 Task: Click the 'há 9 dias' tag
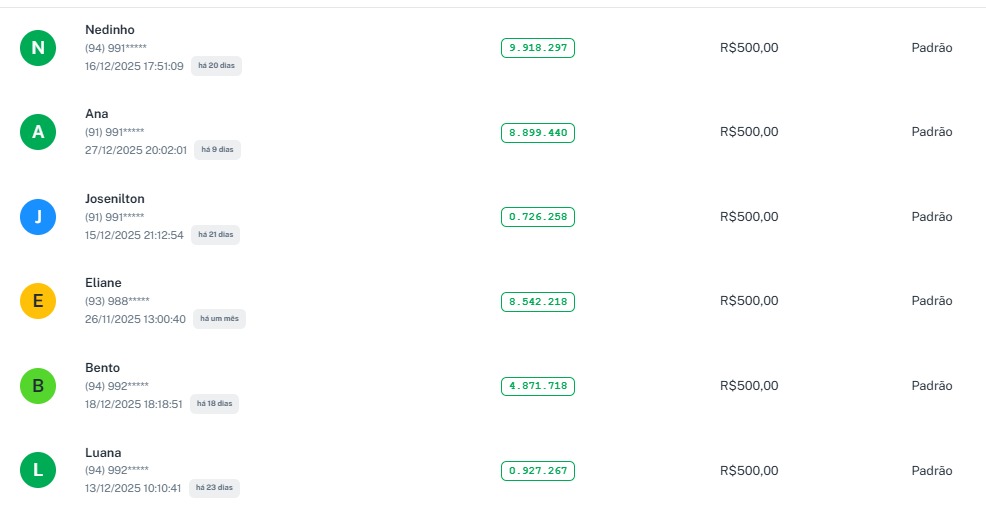pos(217,150)
